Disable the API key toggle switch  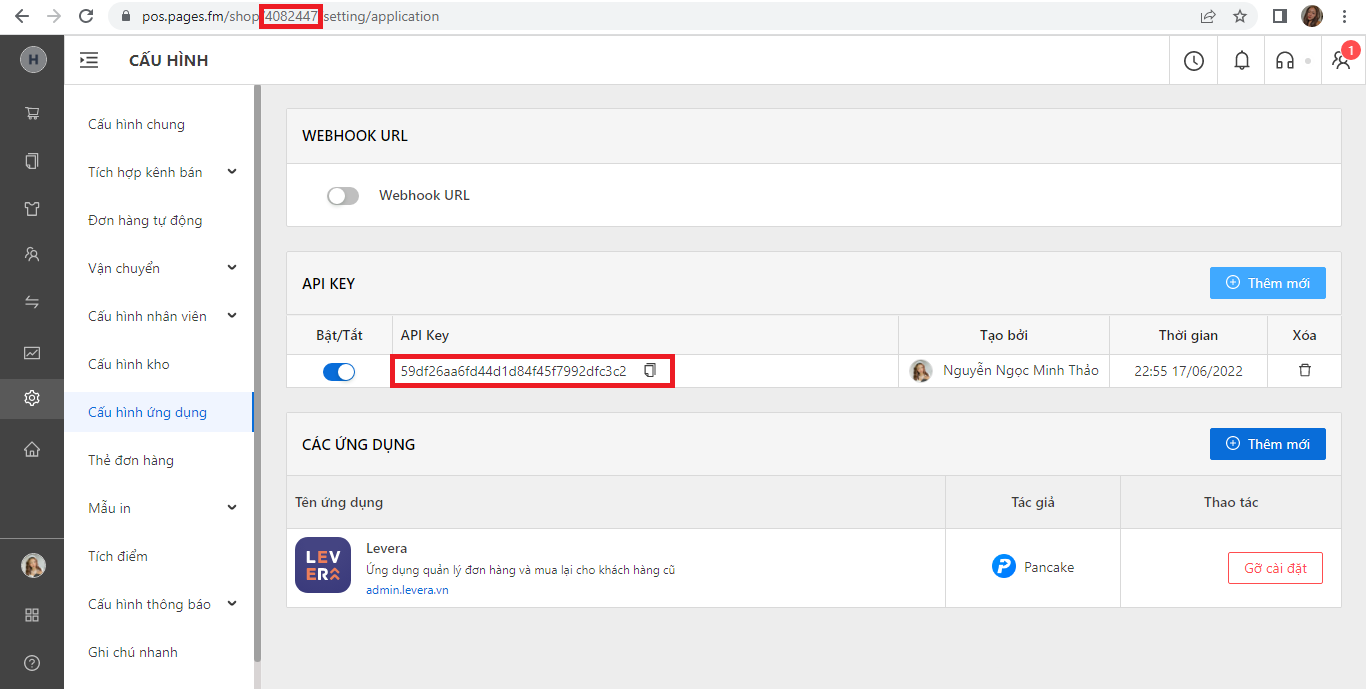[x=339, y=372]
